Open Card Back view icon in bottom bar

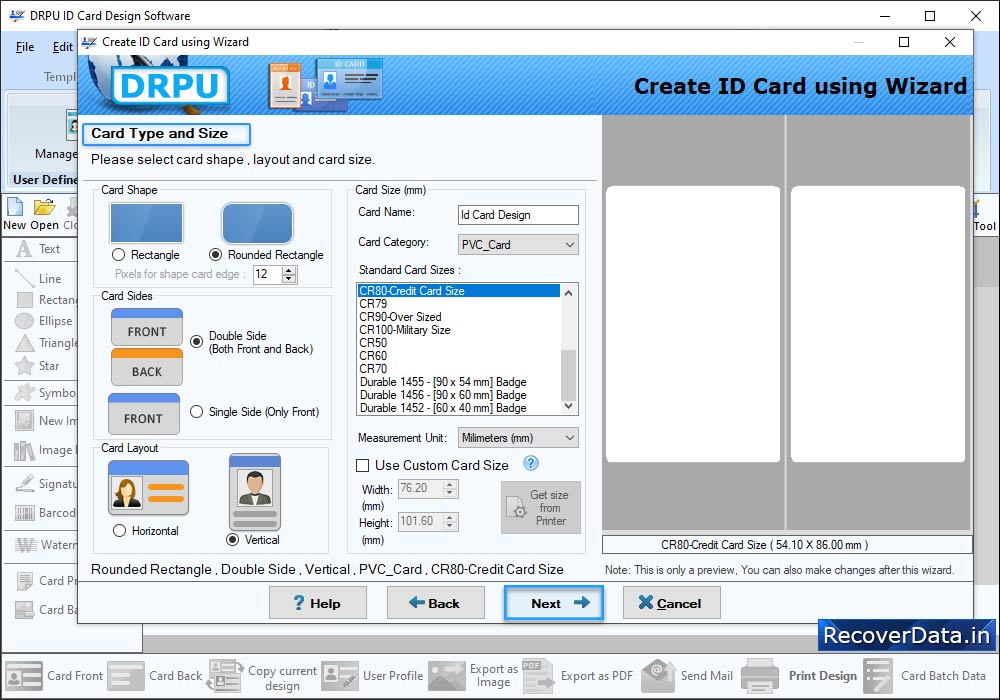pos(126,676)
